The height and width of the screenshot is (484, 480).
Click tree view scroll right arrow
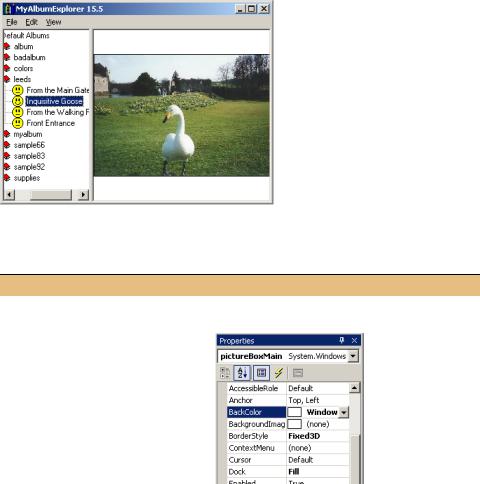(83, 195)
